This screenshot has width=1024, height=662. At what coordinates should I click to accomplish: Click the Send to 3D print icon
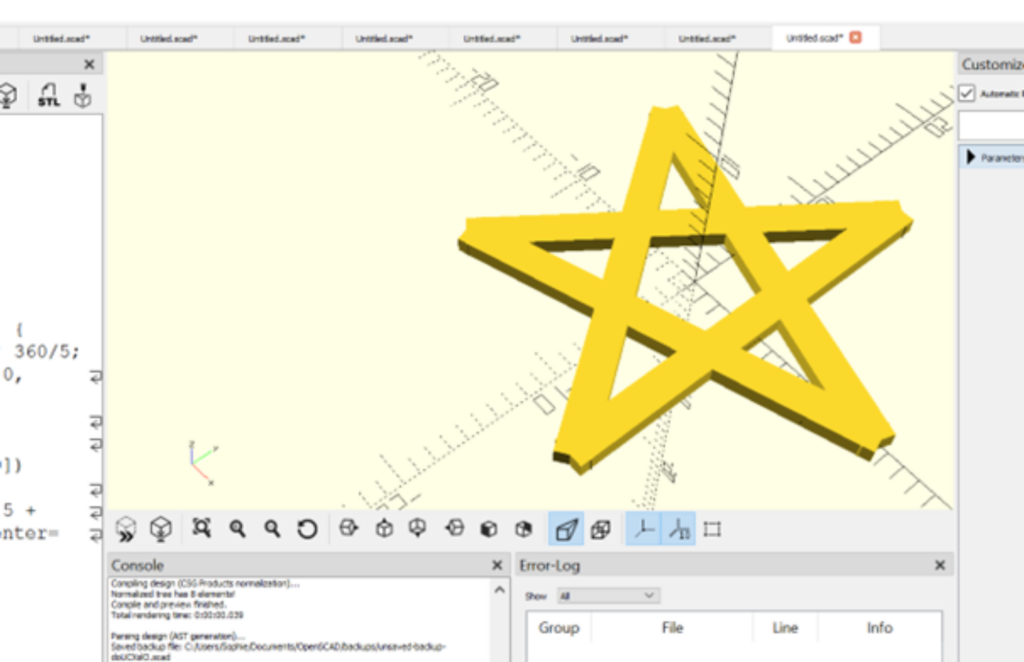[82, 95]
